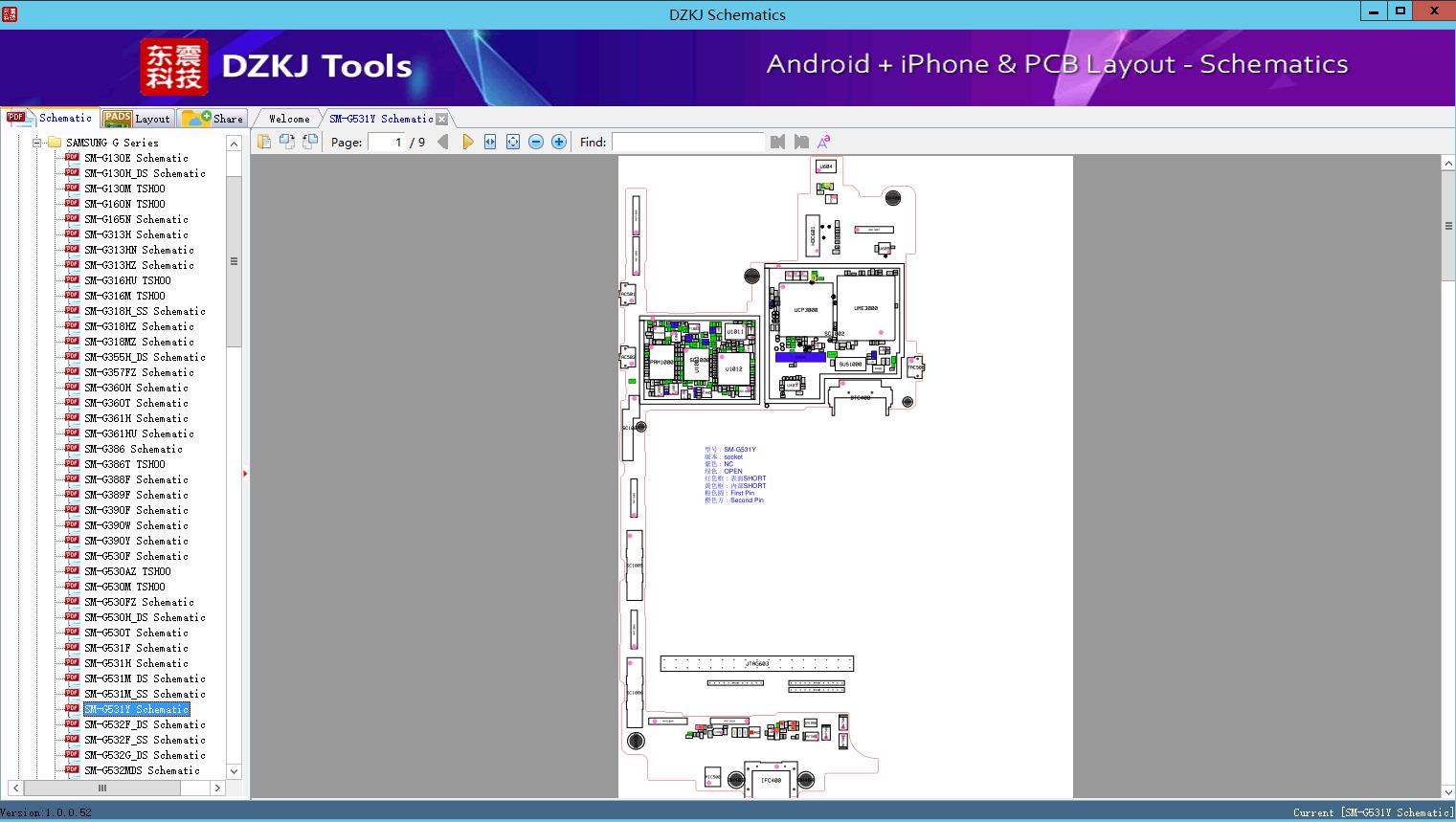Select SM-G531F Schematic item
1456x822 pixels.
pos(136,648)
